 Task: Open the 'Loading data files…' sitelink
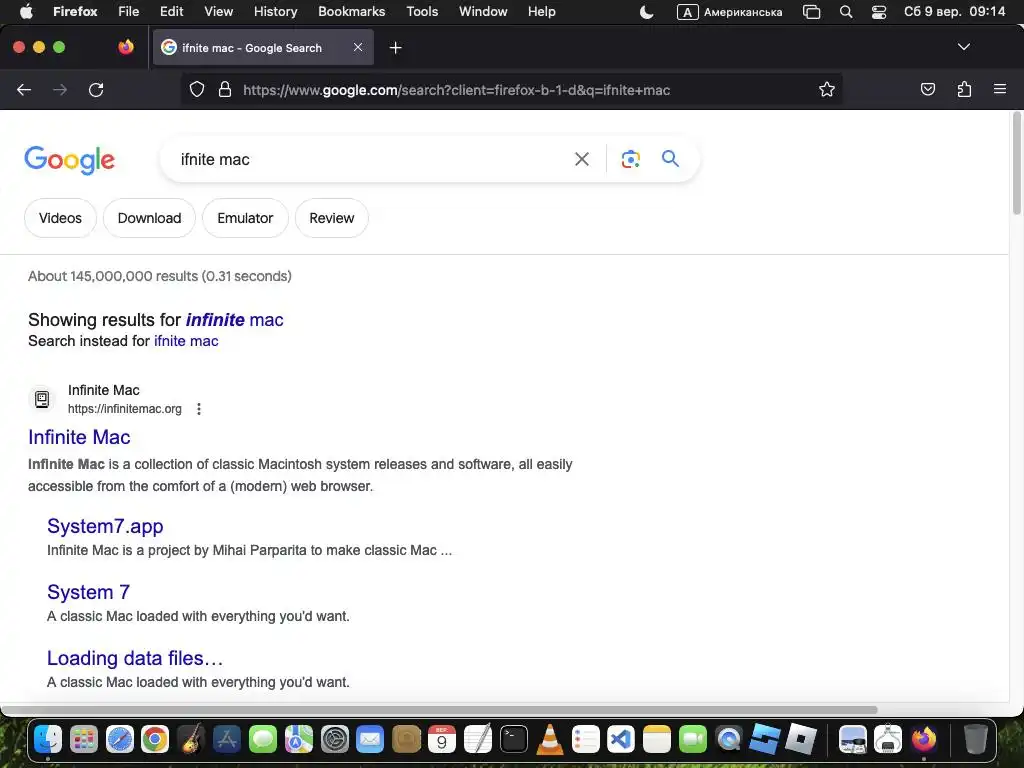(135, 658)
